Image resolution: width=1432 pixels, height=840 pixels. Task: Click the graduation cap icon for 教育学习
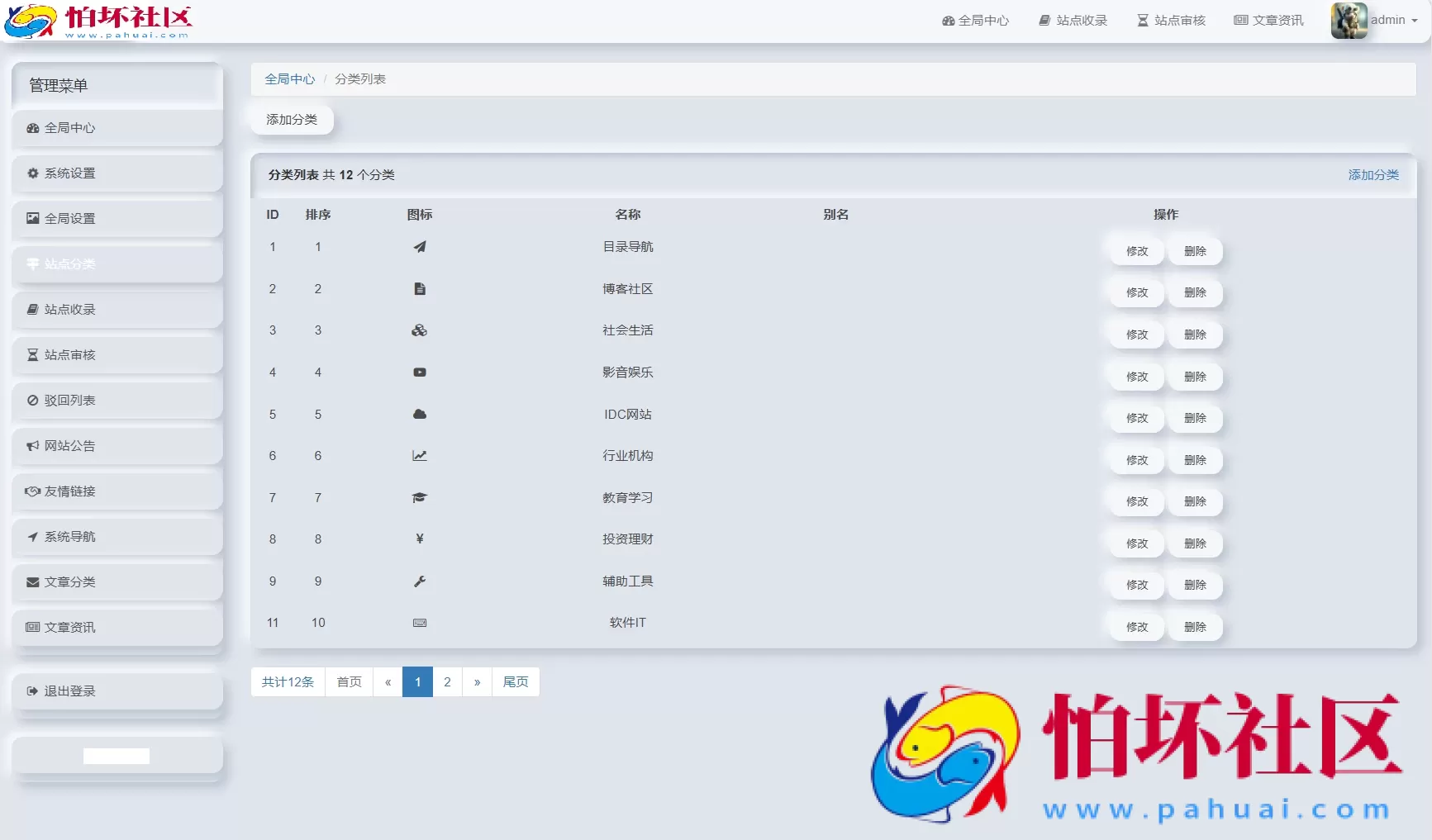(420, 497)
